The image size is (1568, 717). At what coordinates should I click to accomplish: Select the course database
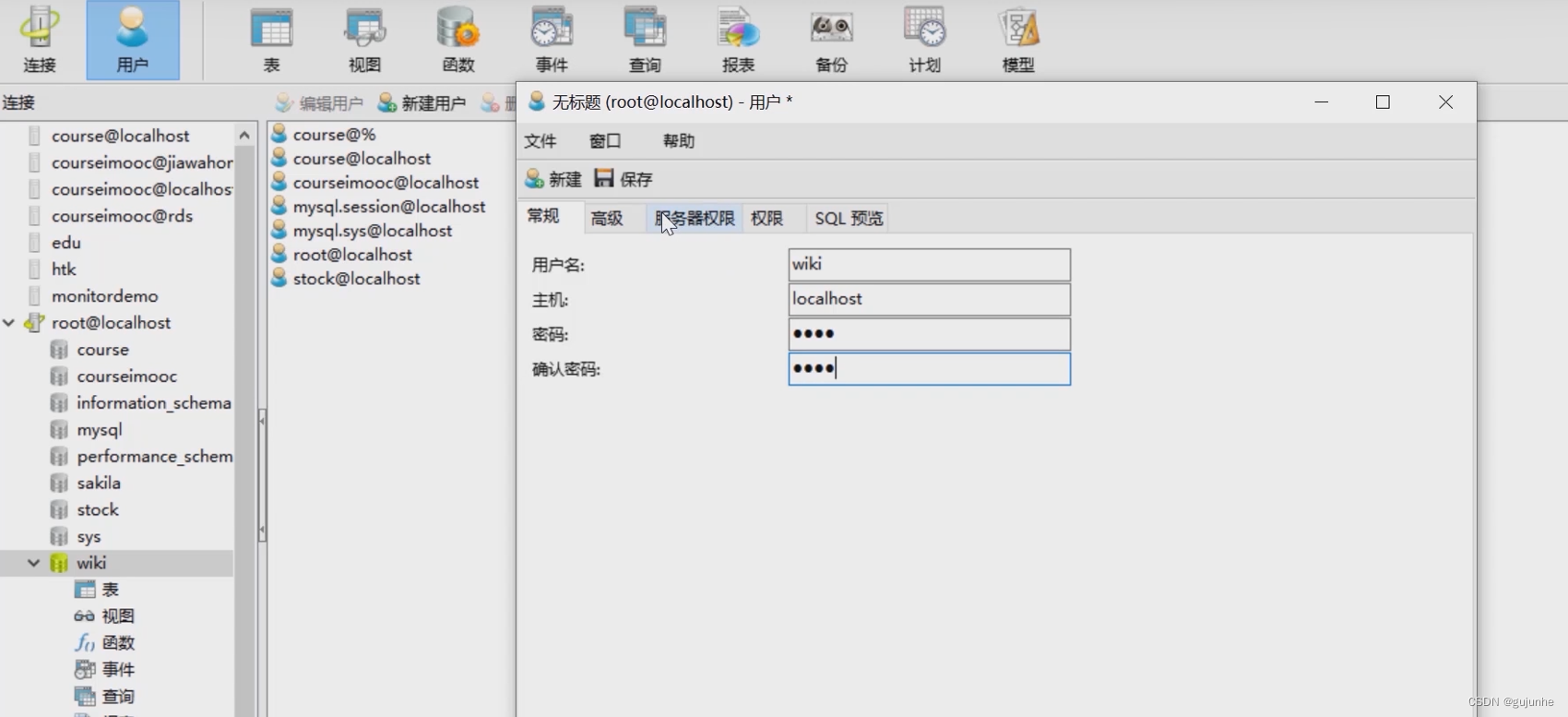point(102,350)
